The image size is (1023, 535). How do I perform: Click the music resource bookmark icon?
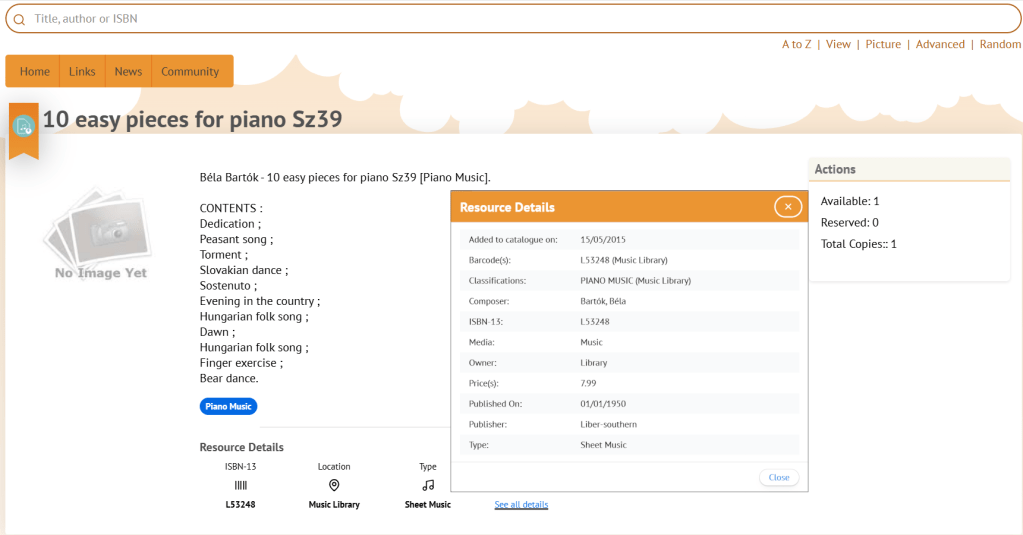tap(23, 127)
